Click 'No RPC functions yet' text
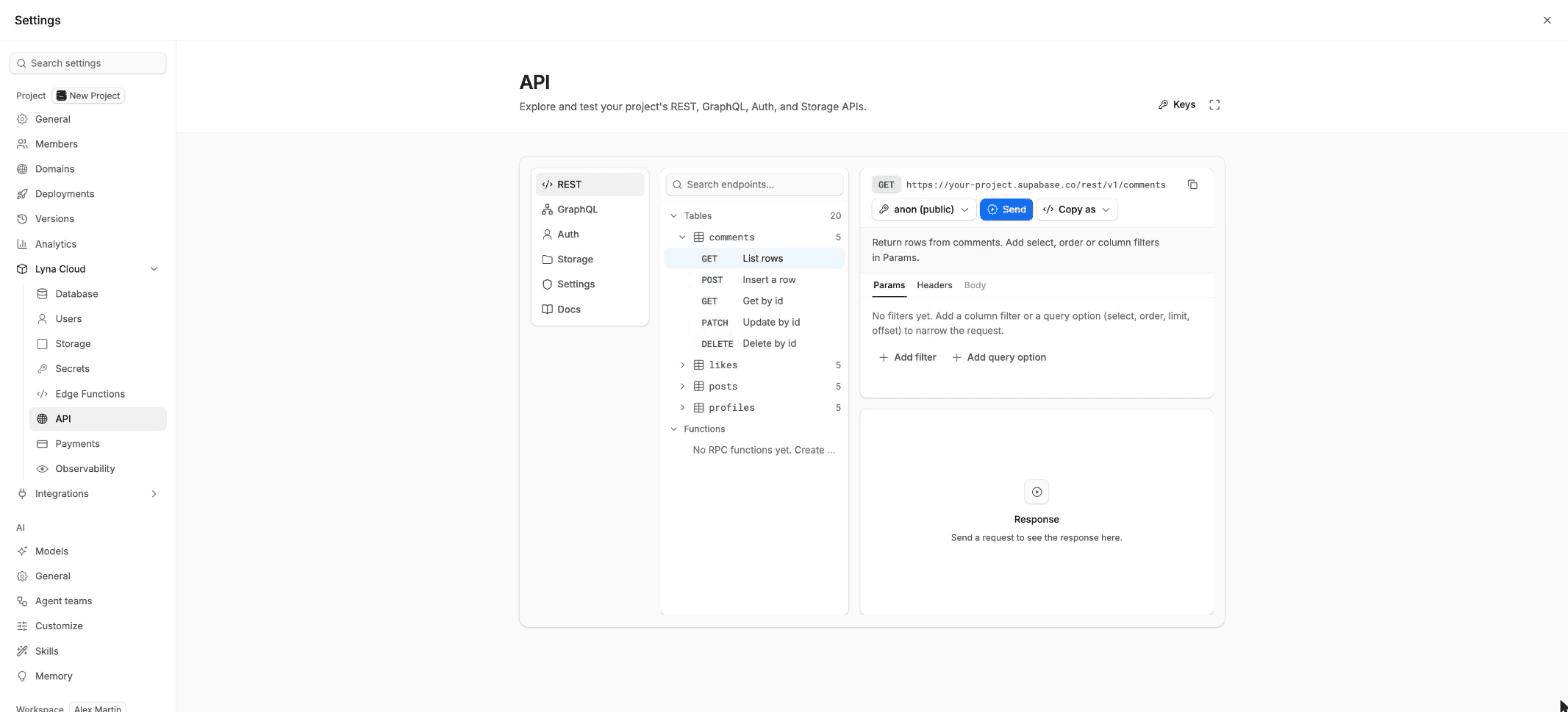 (x=764, y=450)
